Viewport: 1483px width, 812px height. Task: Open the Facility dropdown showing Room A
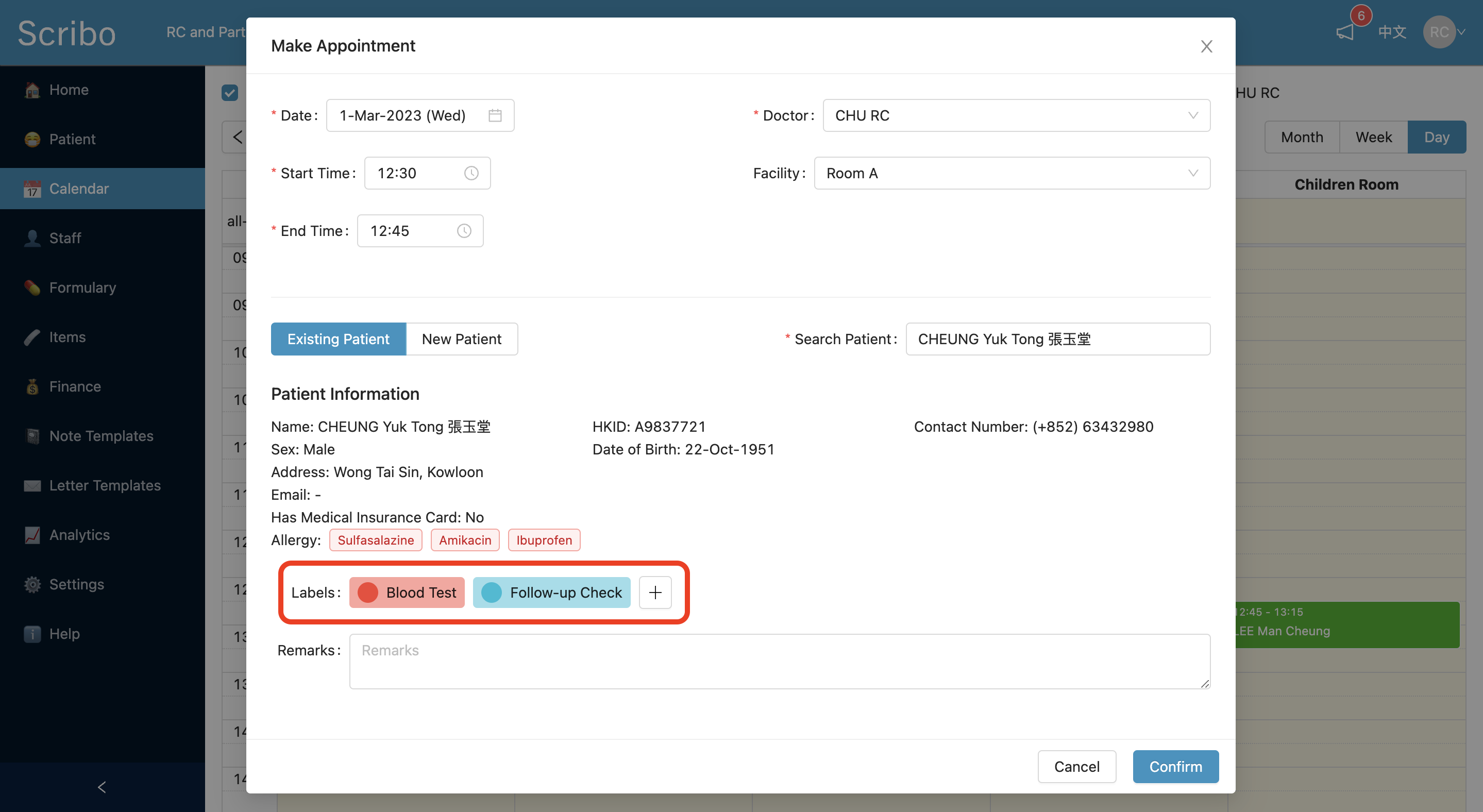tap(1012, 173)
